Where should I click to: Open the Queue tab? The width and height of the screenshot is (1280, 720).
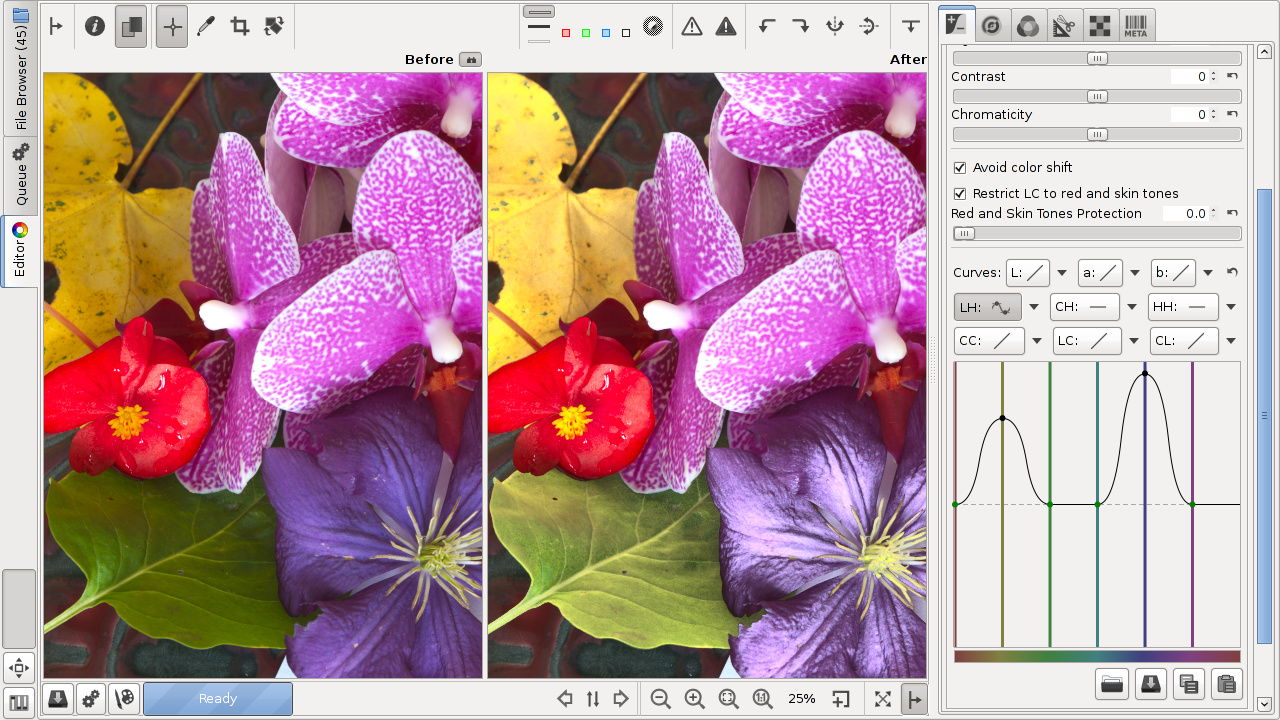coord(20,175)
